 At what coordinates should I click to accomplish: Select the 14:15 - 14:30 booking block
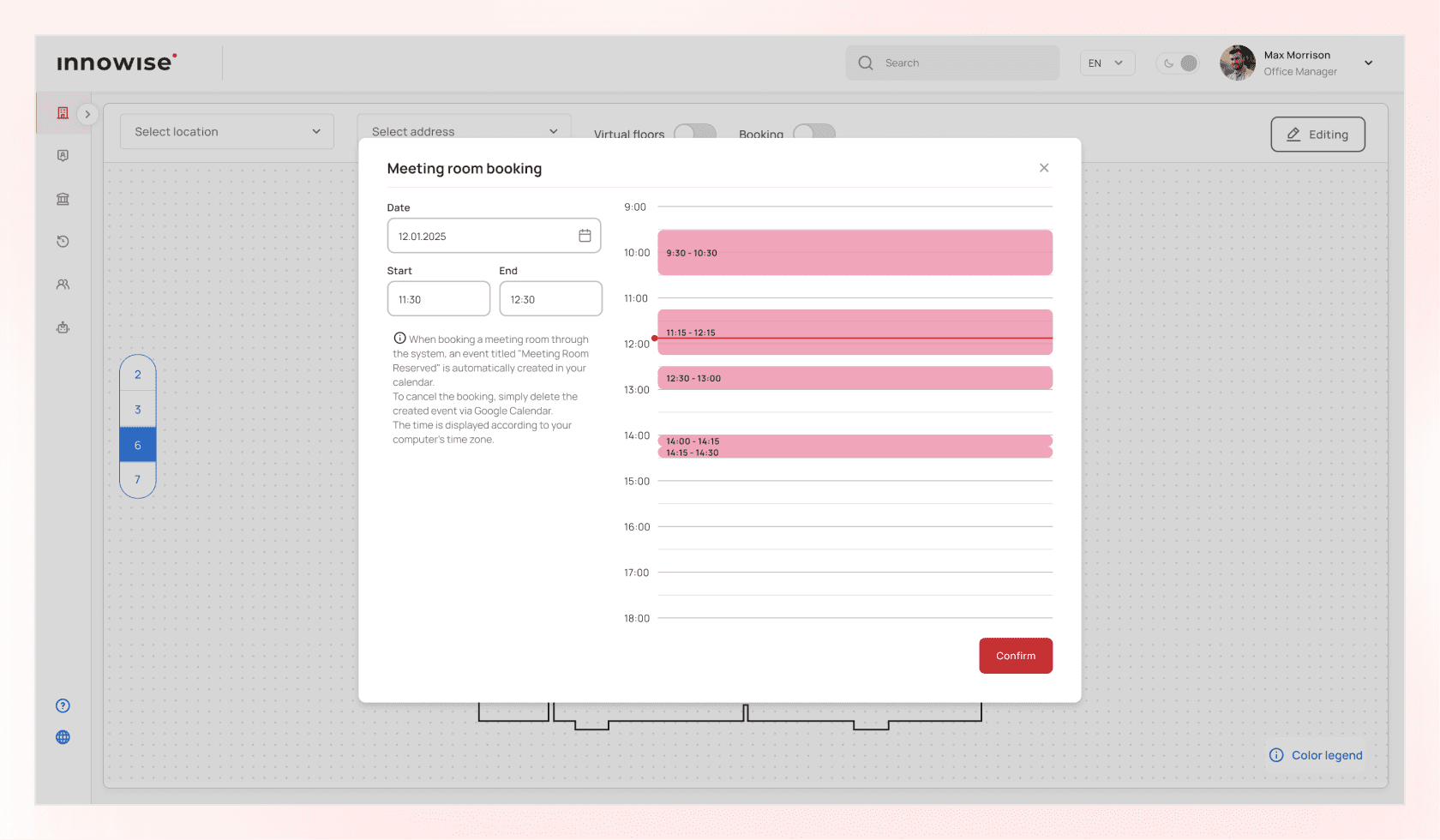tap(855, 453)
